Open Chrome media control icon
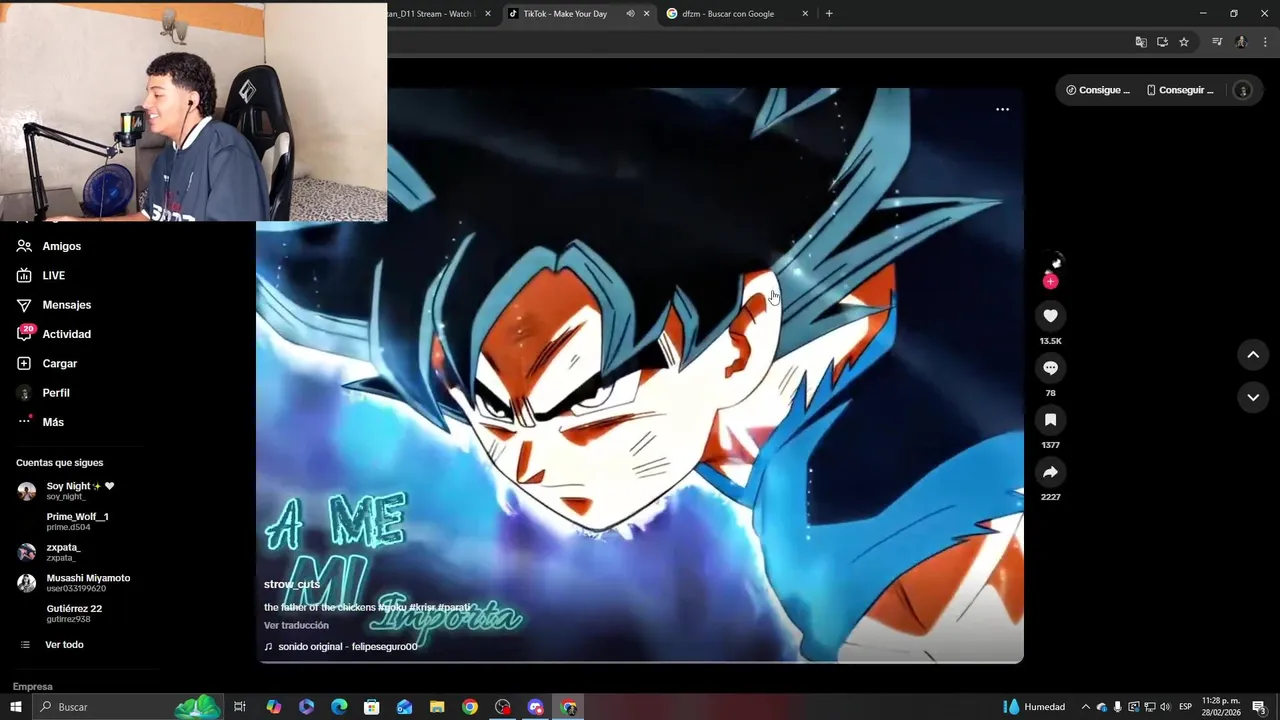This screenshot has height=720, width=1280. 1217,42
